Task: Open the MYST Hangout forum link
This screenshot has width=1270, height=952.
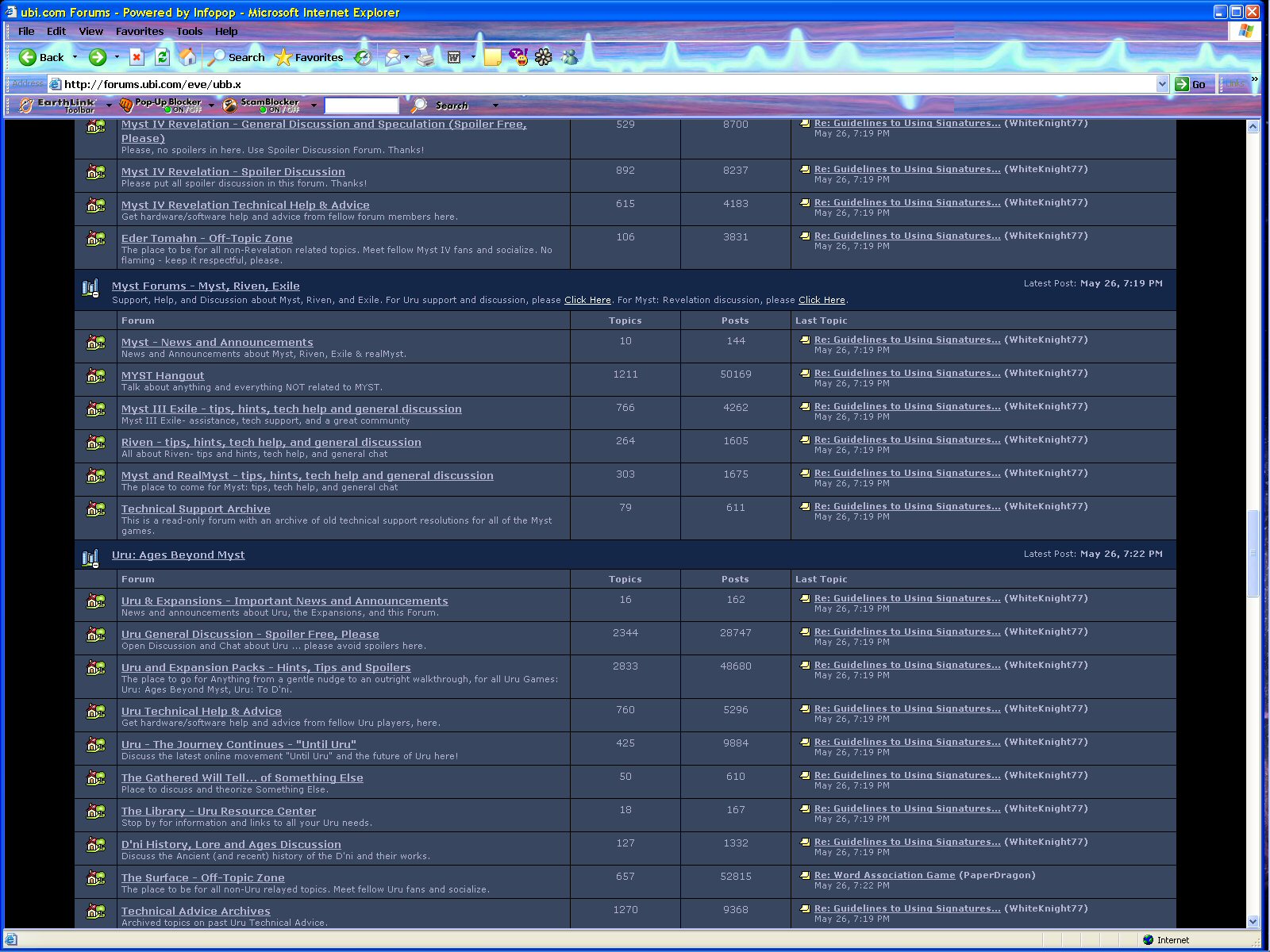Action: (x=163, y=375)
